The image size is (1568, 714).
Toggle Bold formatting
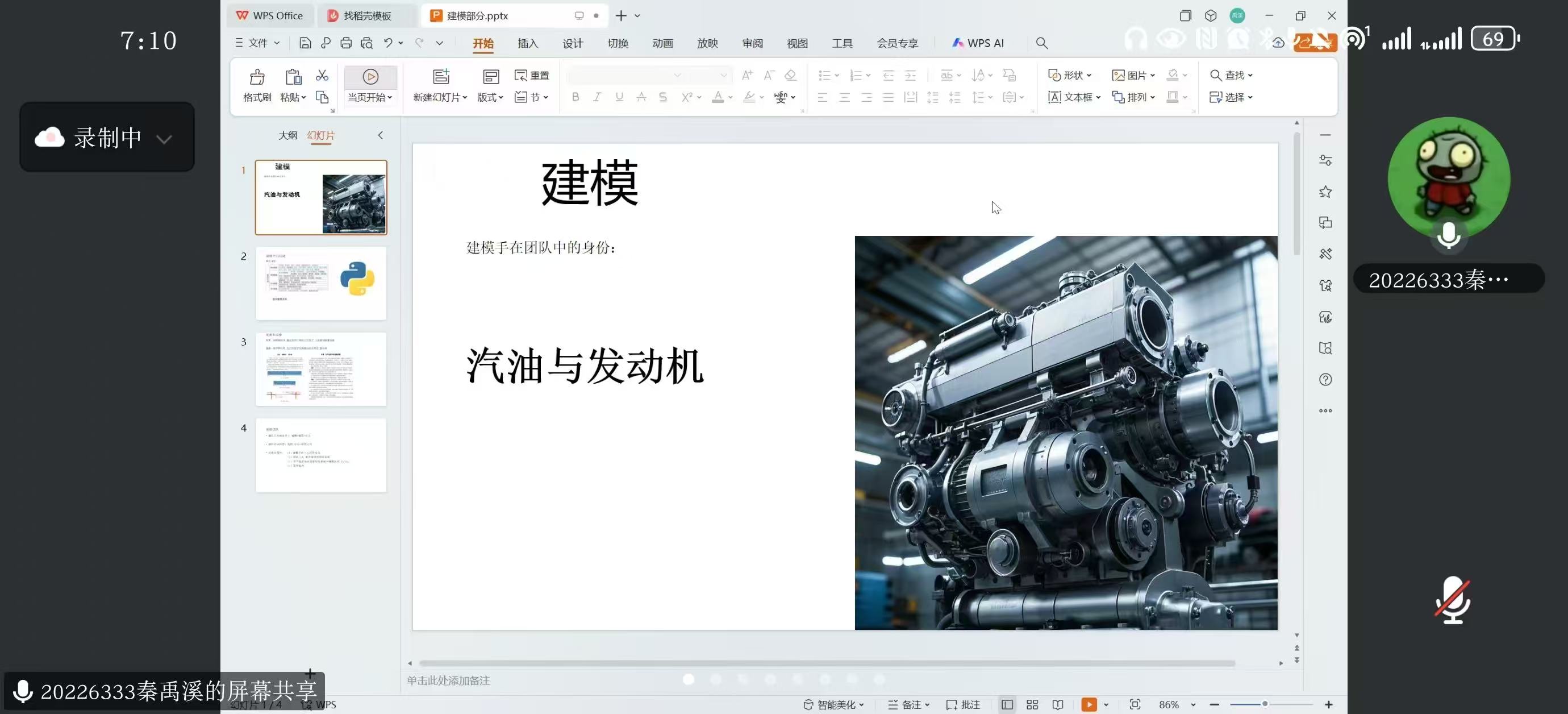[x=575, y=97]
